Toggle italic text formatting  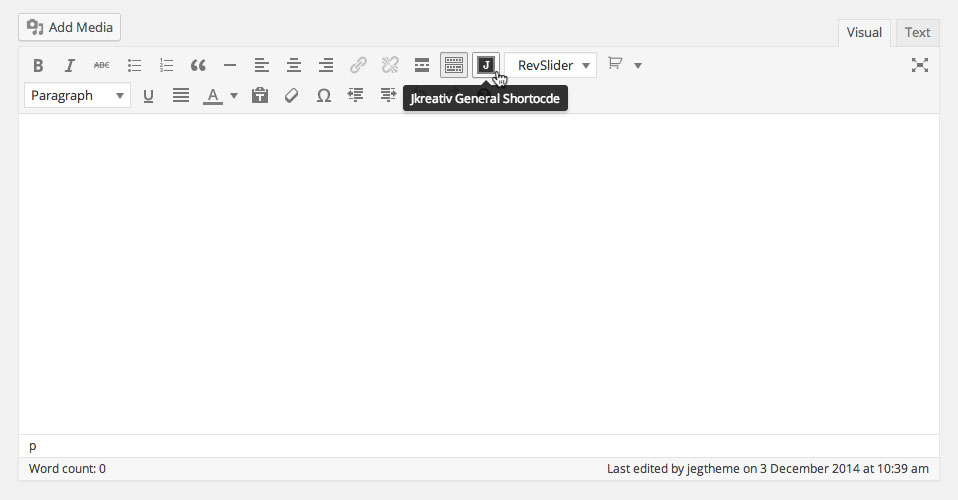(70, 66)
